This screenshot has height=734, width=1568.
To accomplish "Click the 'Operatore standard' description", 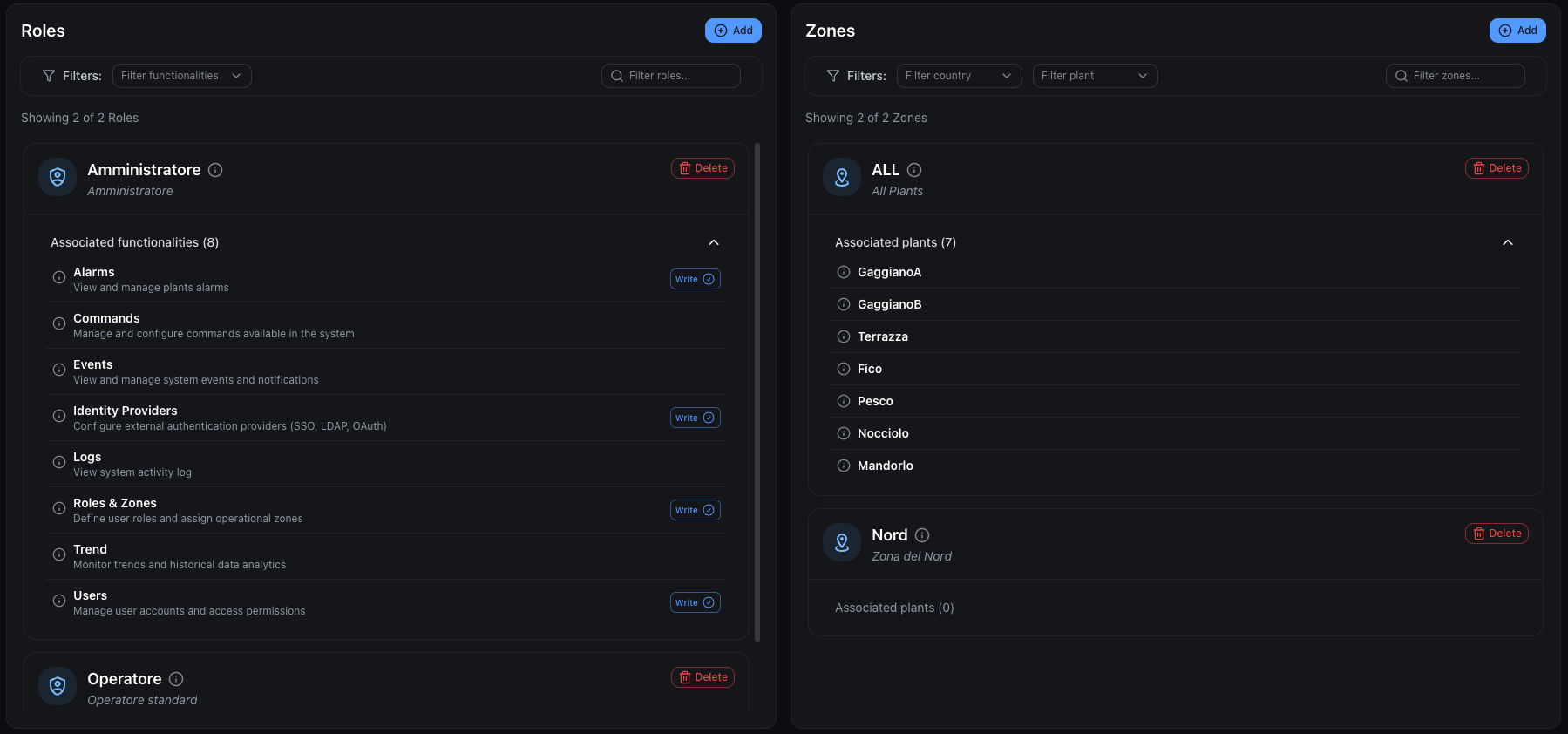I will (142, 700).
